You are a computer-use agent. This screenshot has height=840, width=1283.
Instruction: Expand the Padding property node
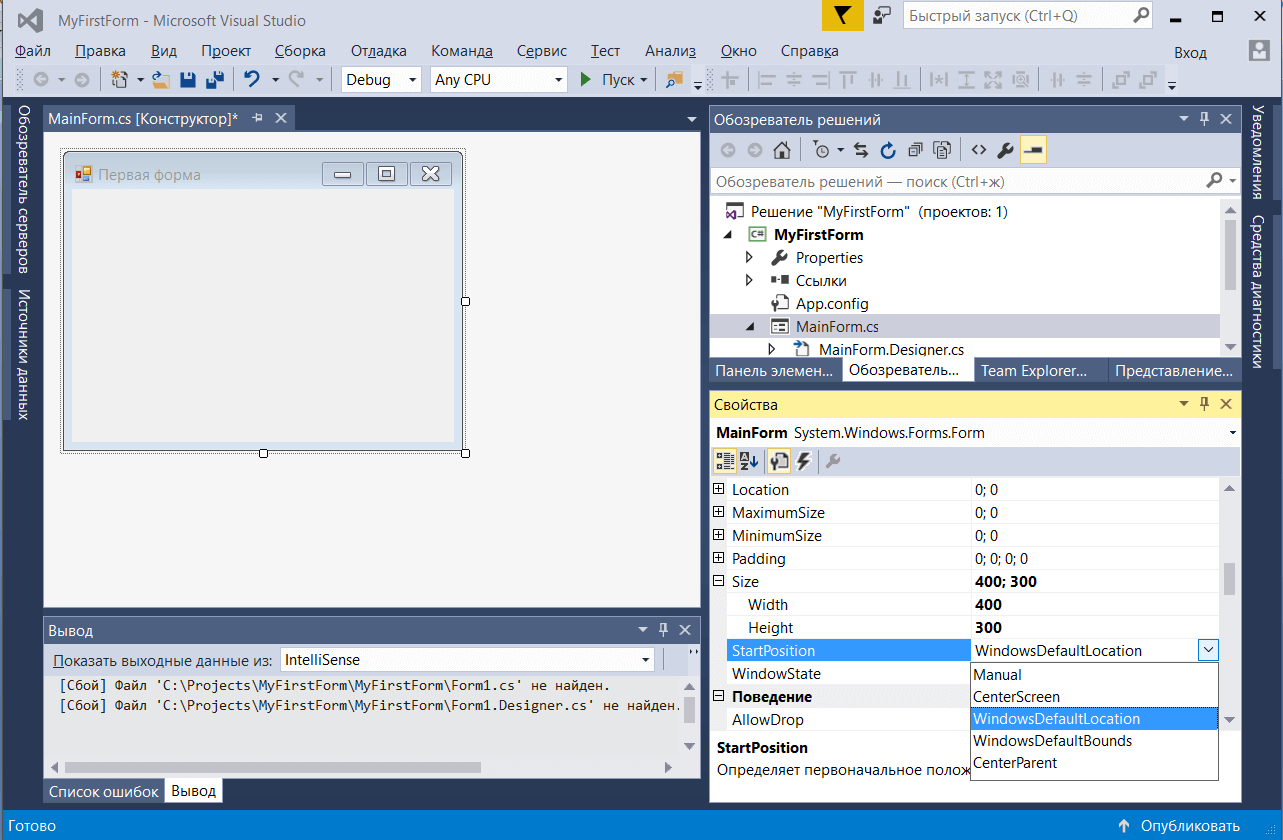[718, 558]
